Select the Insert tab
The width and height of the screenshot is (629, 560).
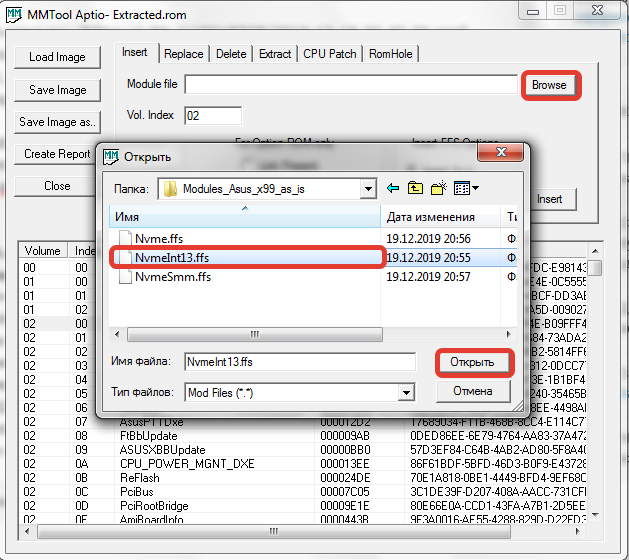point(134,52)
